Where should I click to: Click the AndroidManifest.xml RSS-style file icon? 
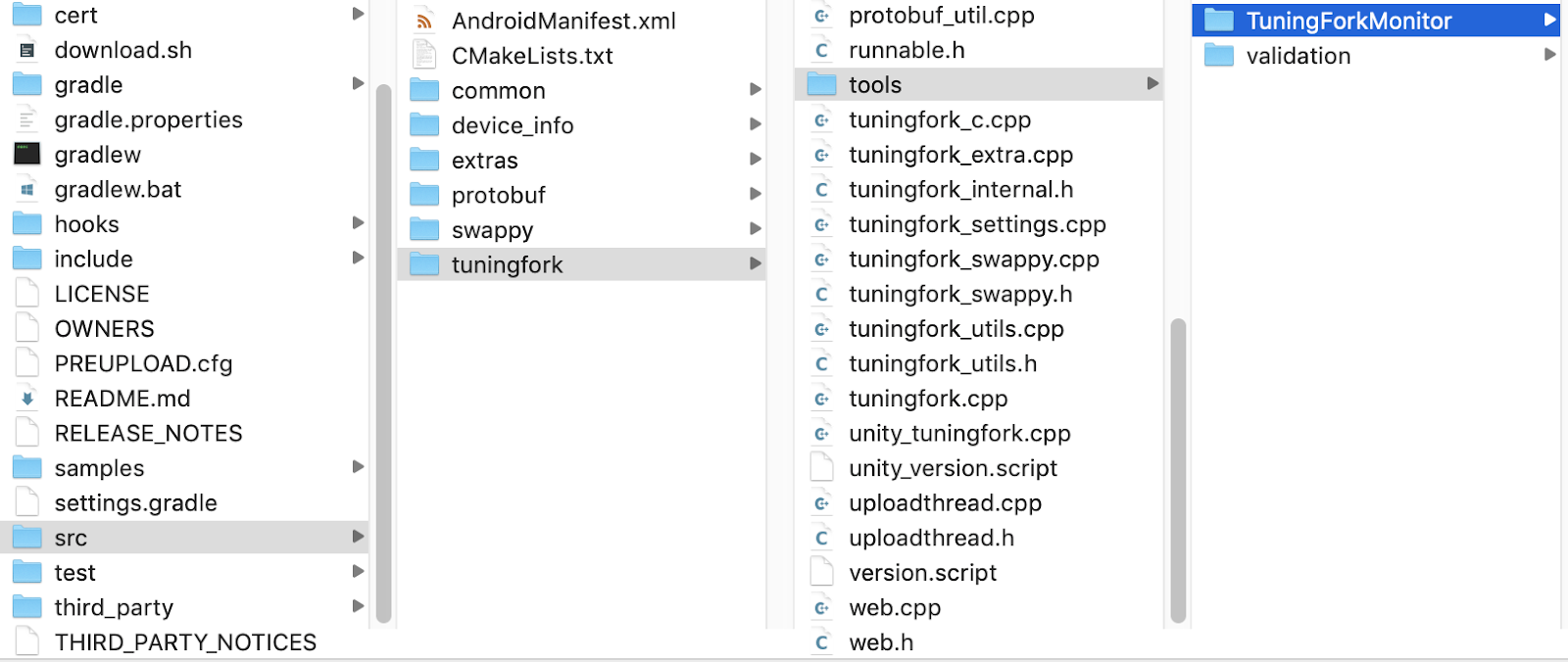[424, 21]
